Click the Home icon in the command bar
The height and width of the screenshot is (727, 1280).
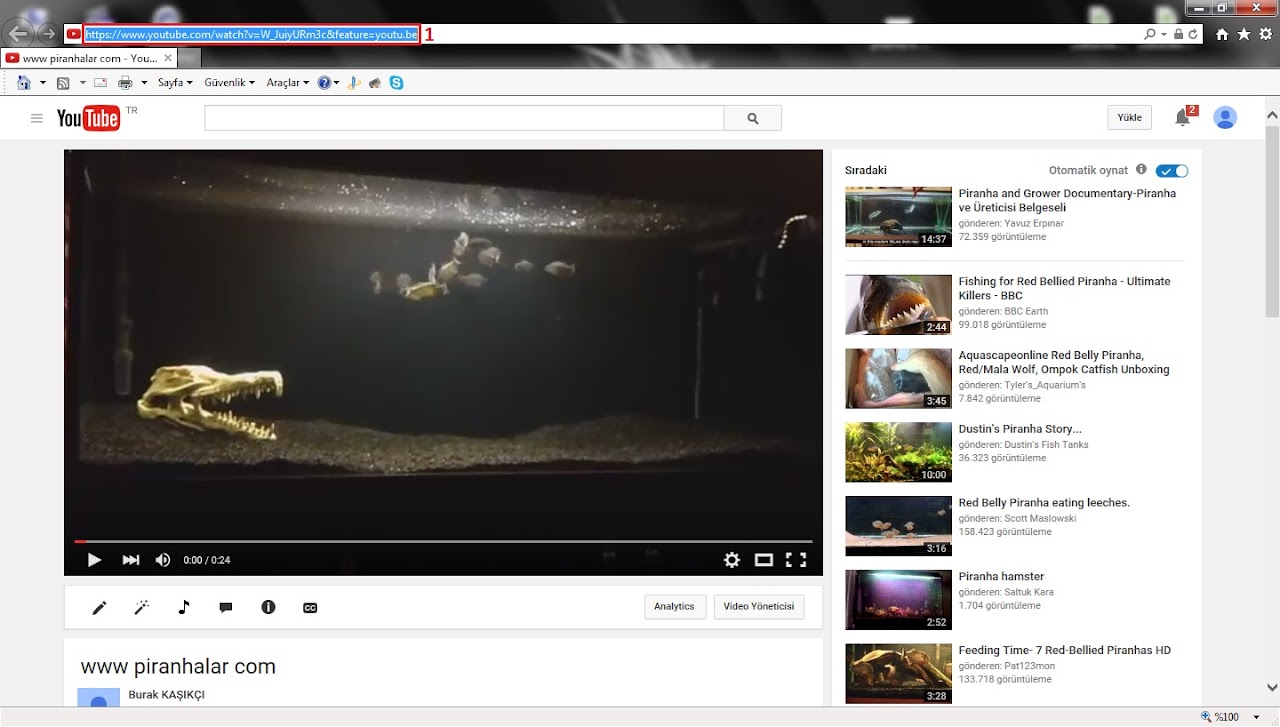coord(23,83)
